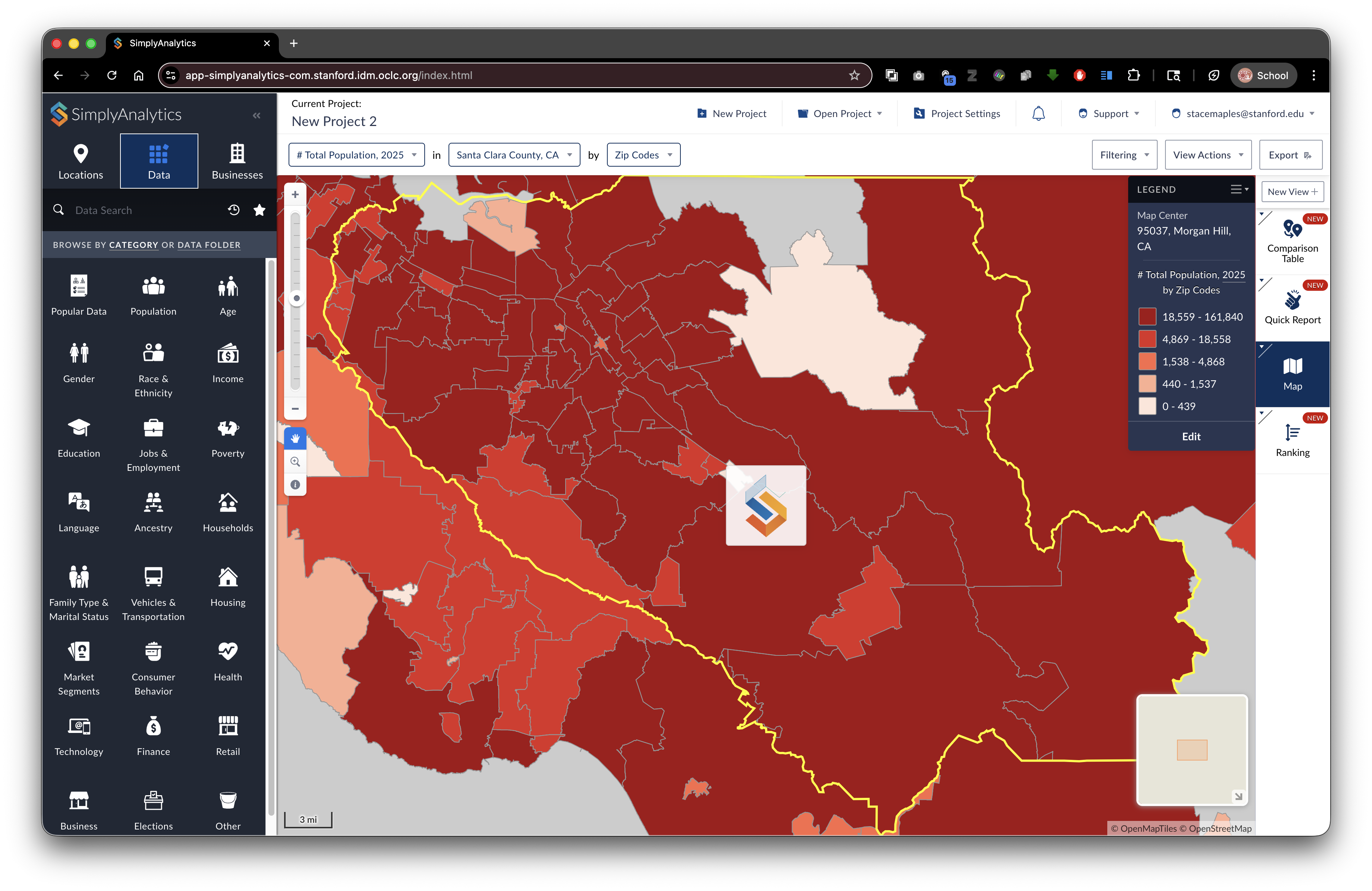Screen dimensions: 1372x891
Task: Open the notifications bell
Action: point(1038,114)
